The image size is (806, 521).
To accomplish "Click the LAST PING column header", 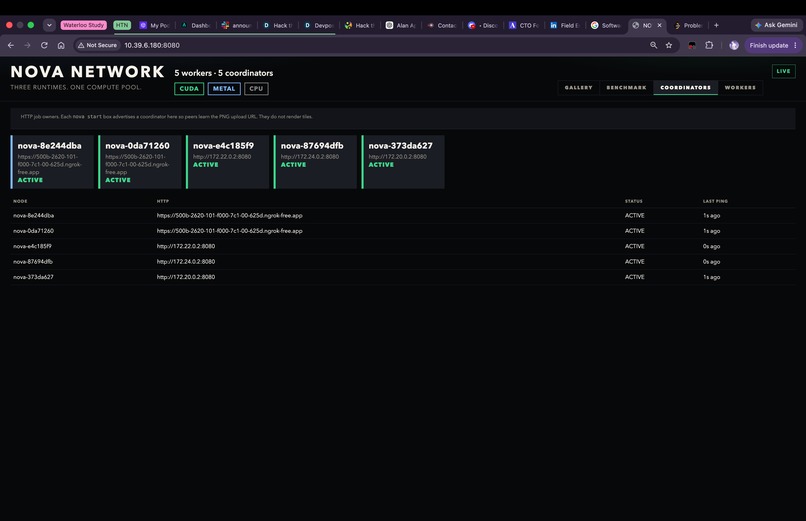I will [715, 201].
